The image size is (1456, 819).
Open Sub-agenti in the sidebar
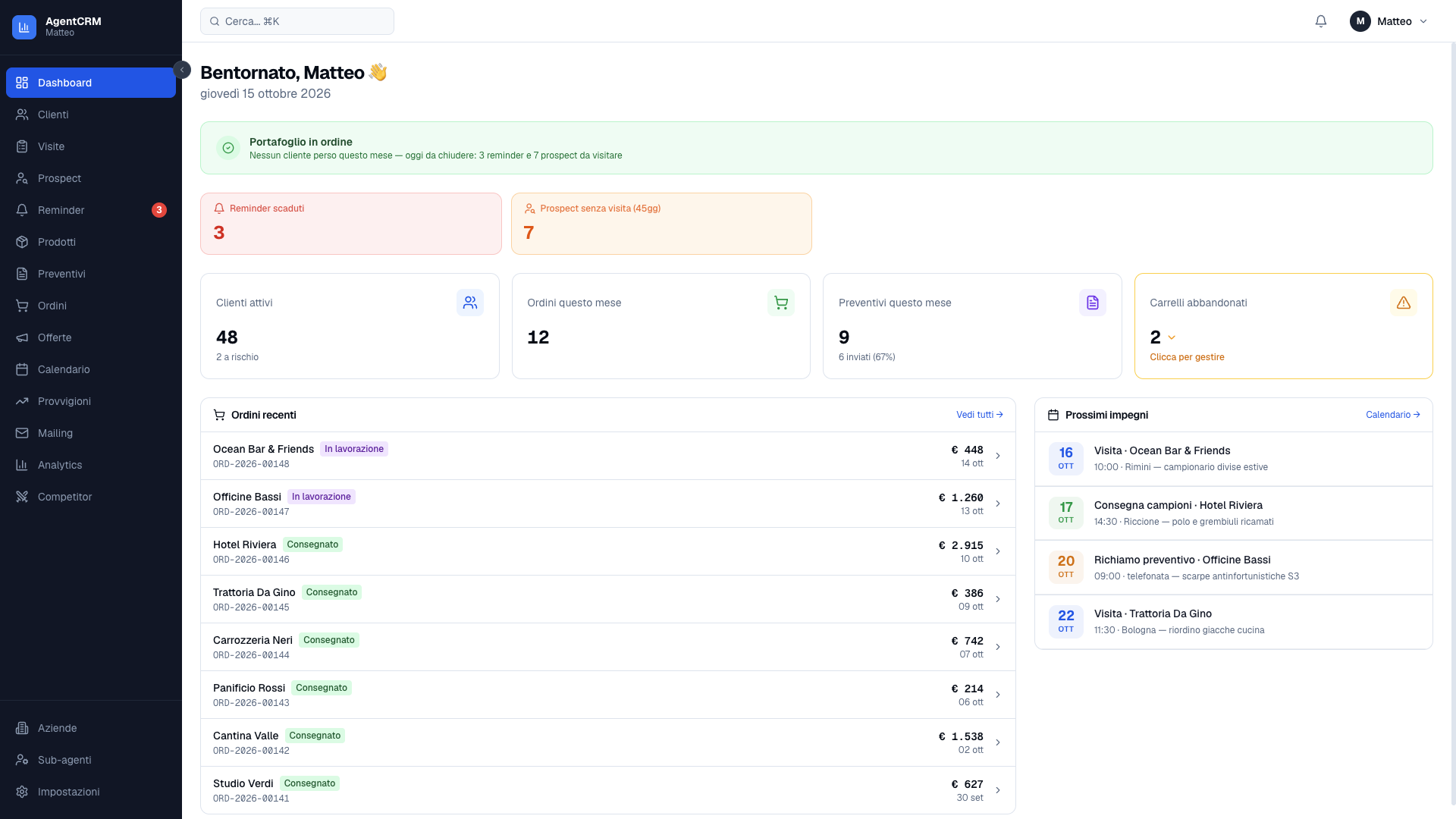pyautogui.click(x=91, y=760)
